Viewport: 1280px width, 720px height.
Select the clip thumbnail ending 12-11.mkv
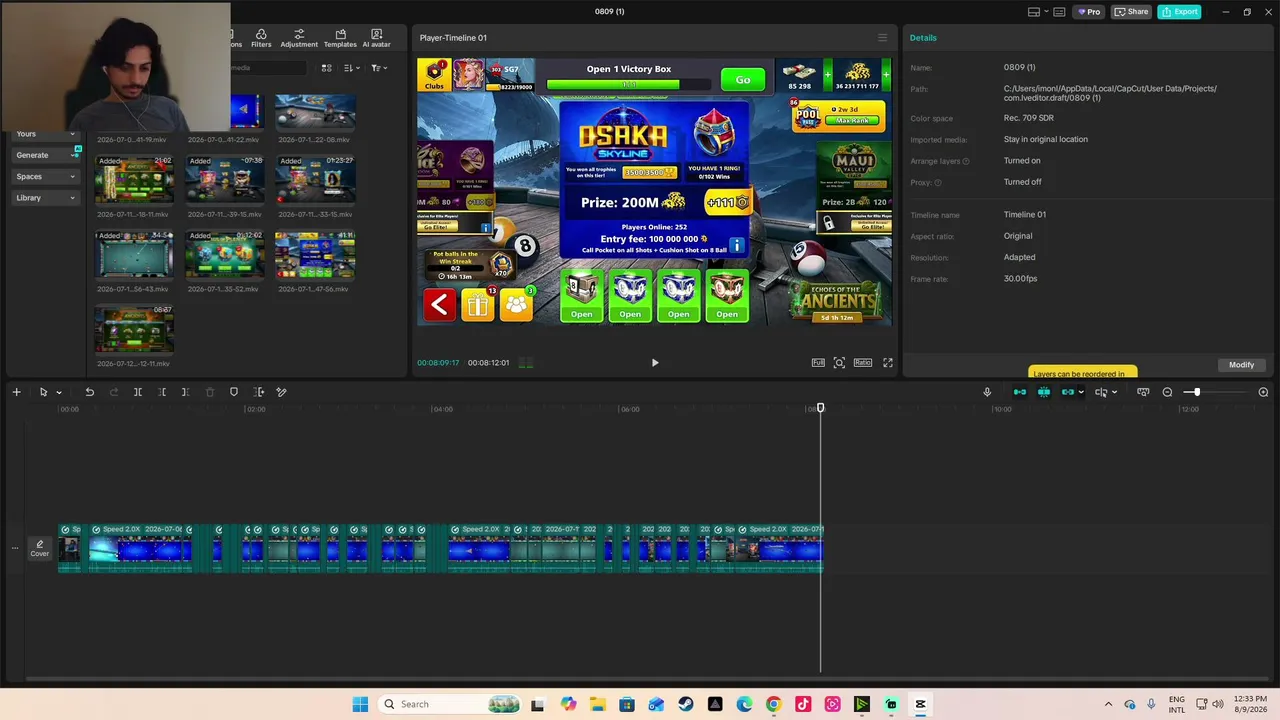click(x=134, y=330)
